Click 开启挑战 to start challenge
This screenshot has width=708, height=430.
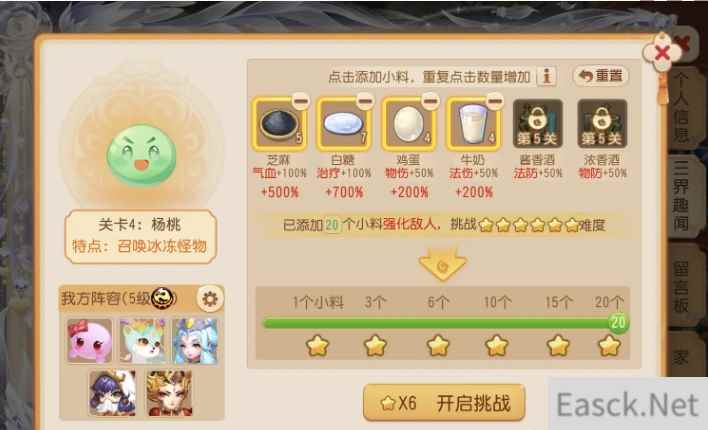tap(444, 402)
